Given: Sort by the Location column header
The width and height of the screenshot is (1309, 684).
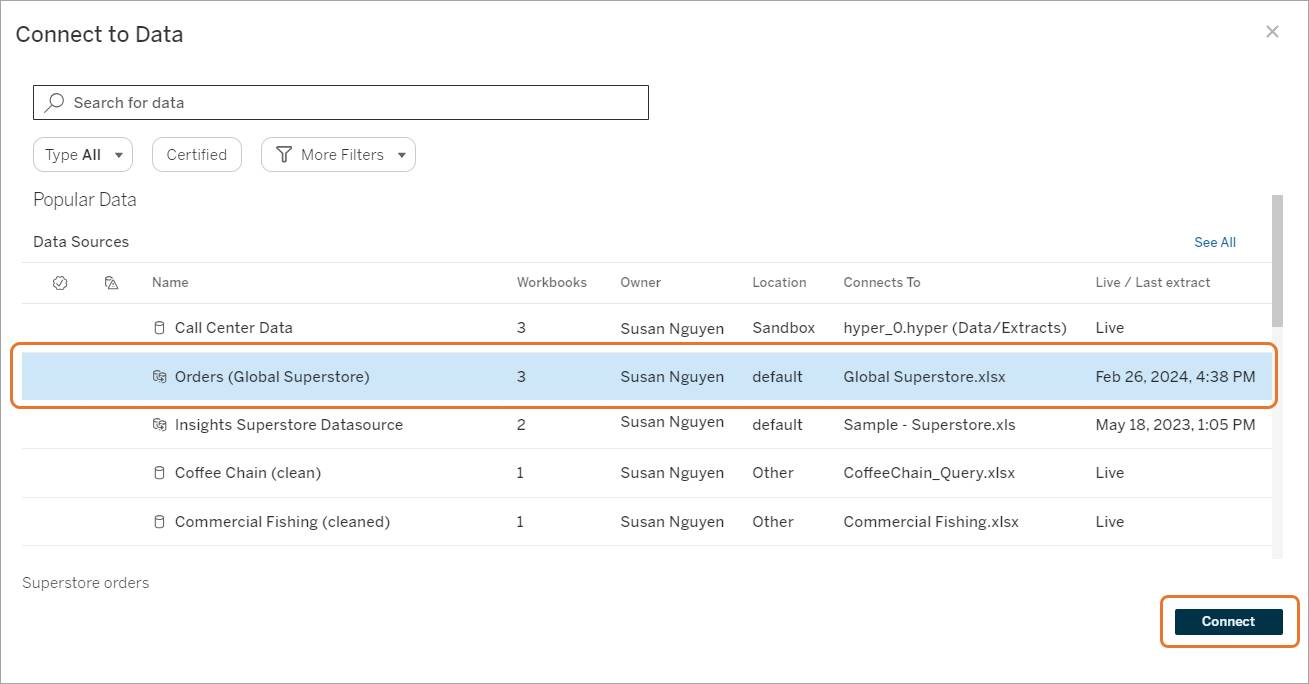Looking at the screenshot, I should [x=779, y=283].
